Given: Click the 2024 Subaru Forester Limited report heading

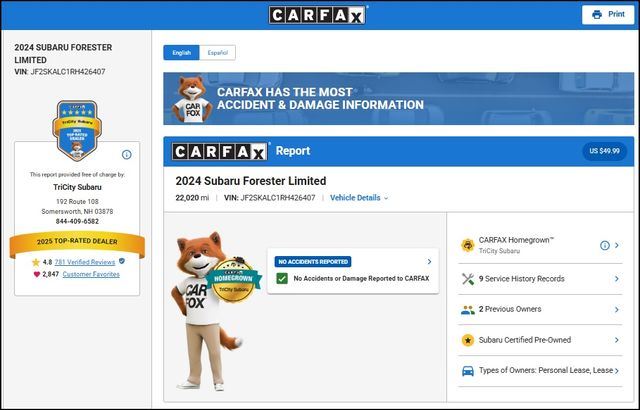Looking at the screenshot, I should tap(251, 181).
